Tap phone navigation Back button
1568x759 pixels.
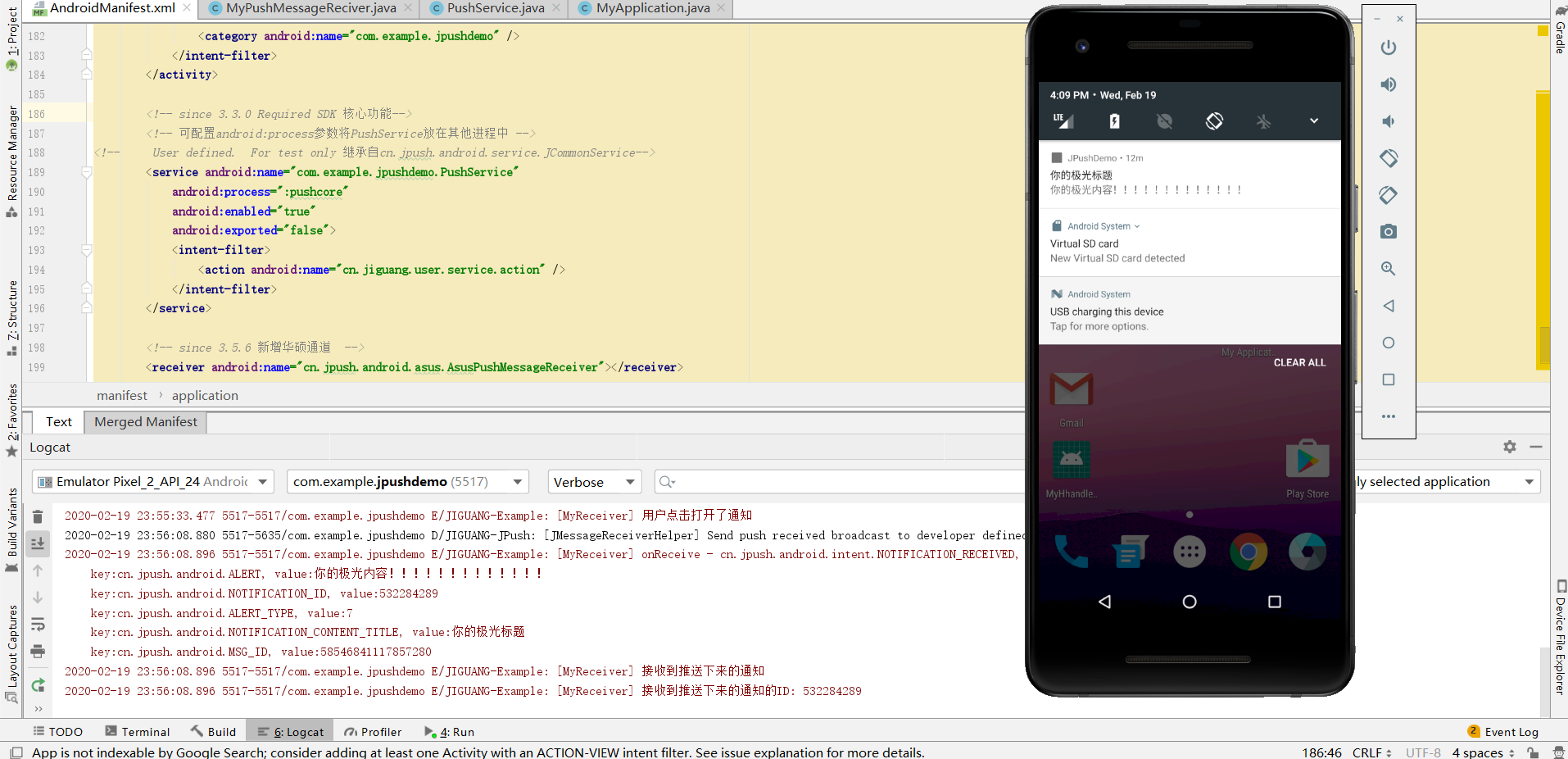click(x=1104, y=602)
